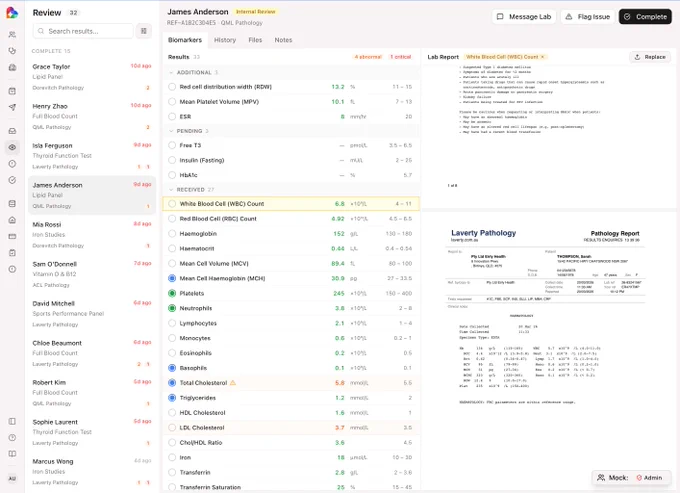This screenshot has height=493, width=680.
Task: Click the checkmark circle sidebar icon
Action: point(12,180)
